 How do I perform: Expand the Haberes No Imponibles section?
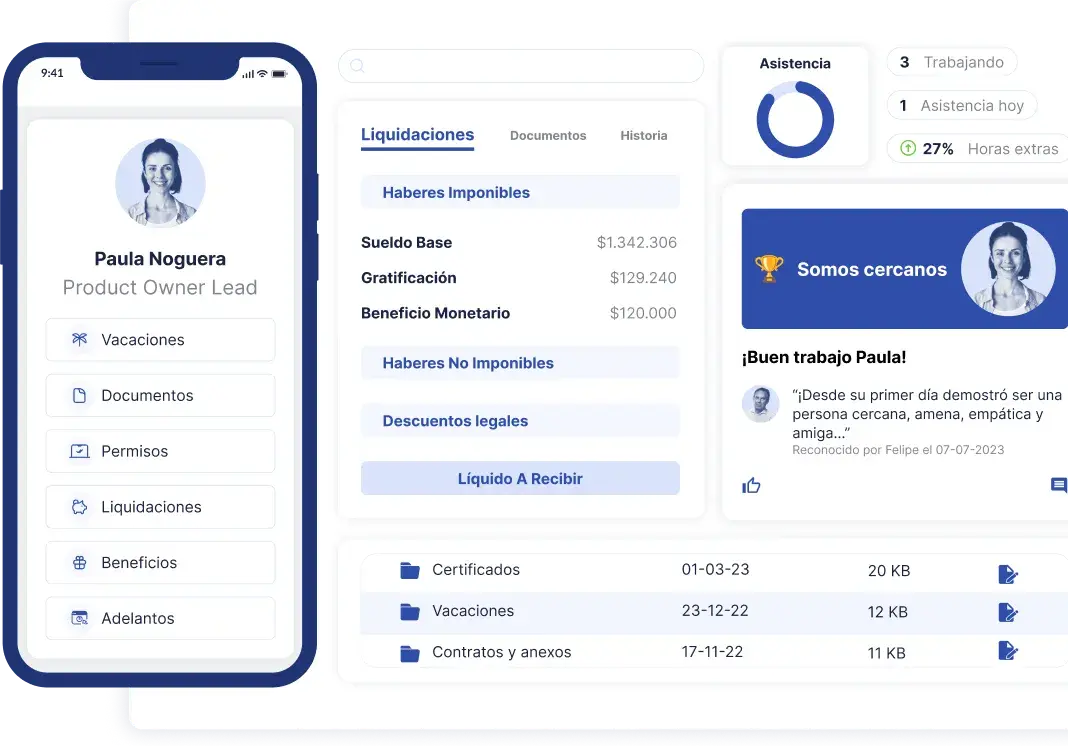point(520,363)
